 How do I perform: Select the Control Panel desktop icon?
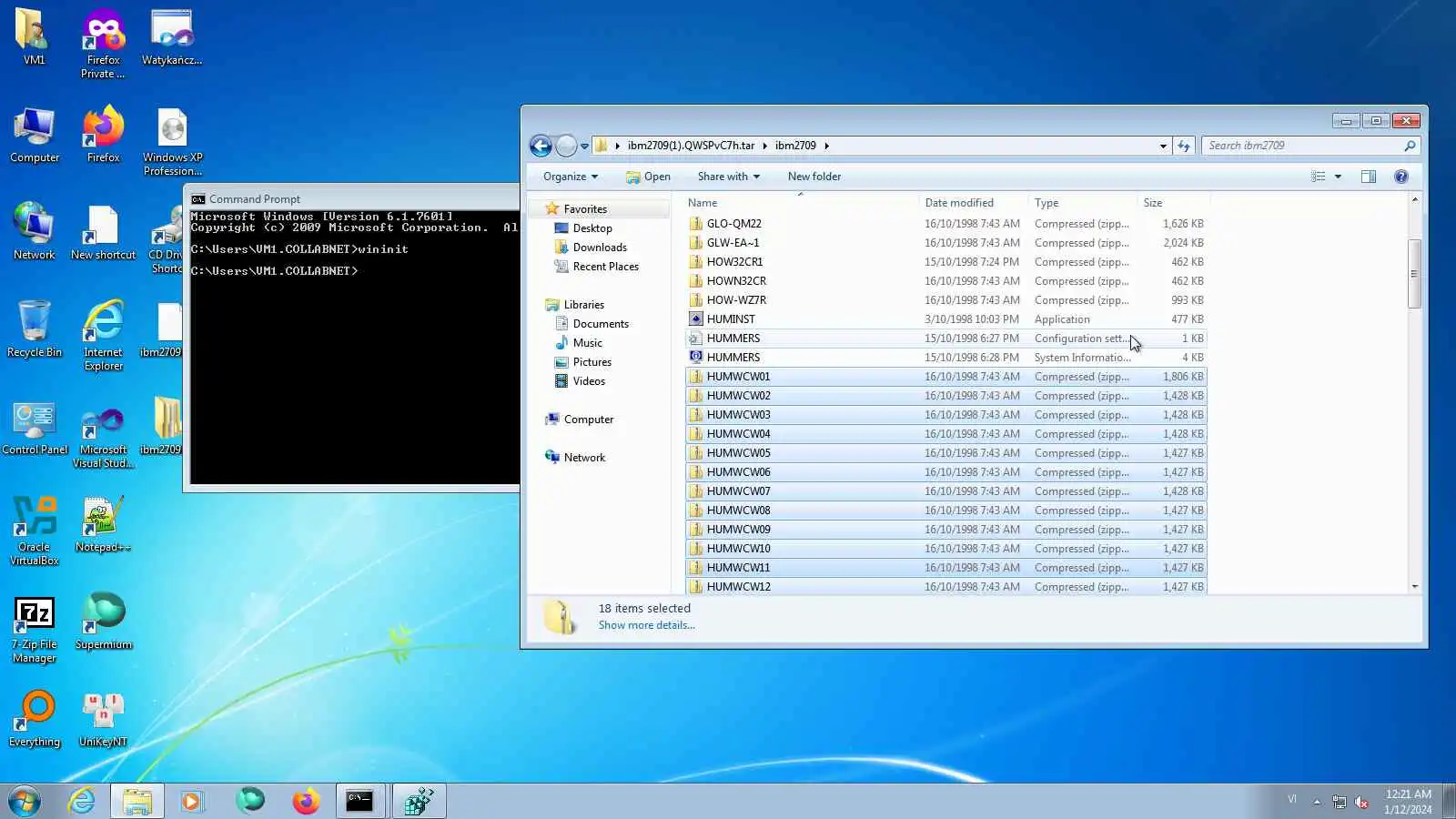(35, 428)
